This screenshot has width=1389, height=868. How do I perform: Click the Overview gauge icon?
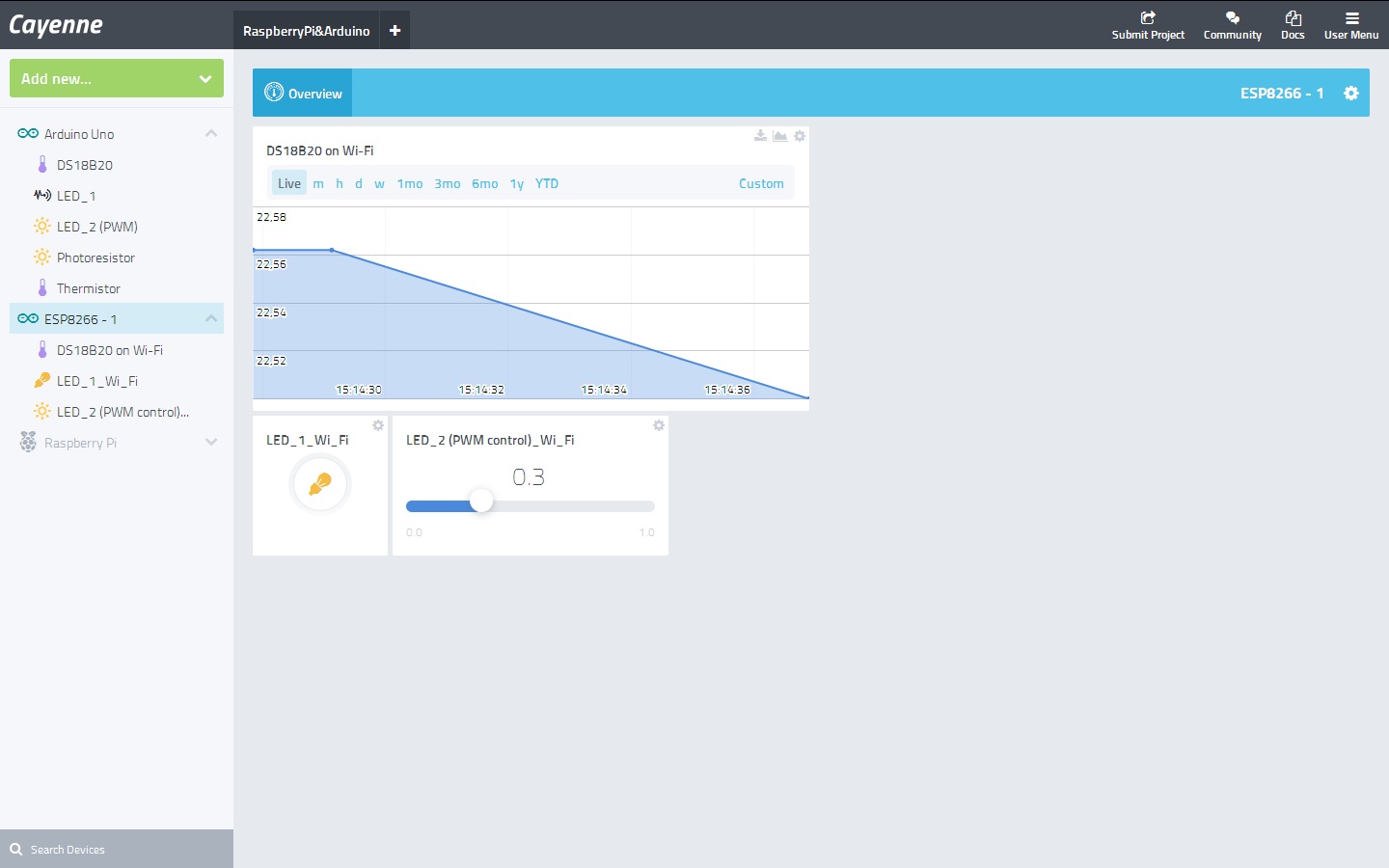click(274, 93)
